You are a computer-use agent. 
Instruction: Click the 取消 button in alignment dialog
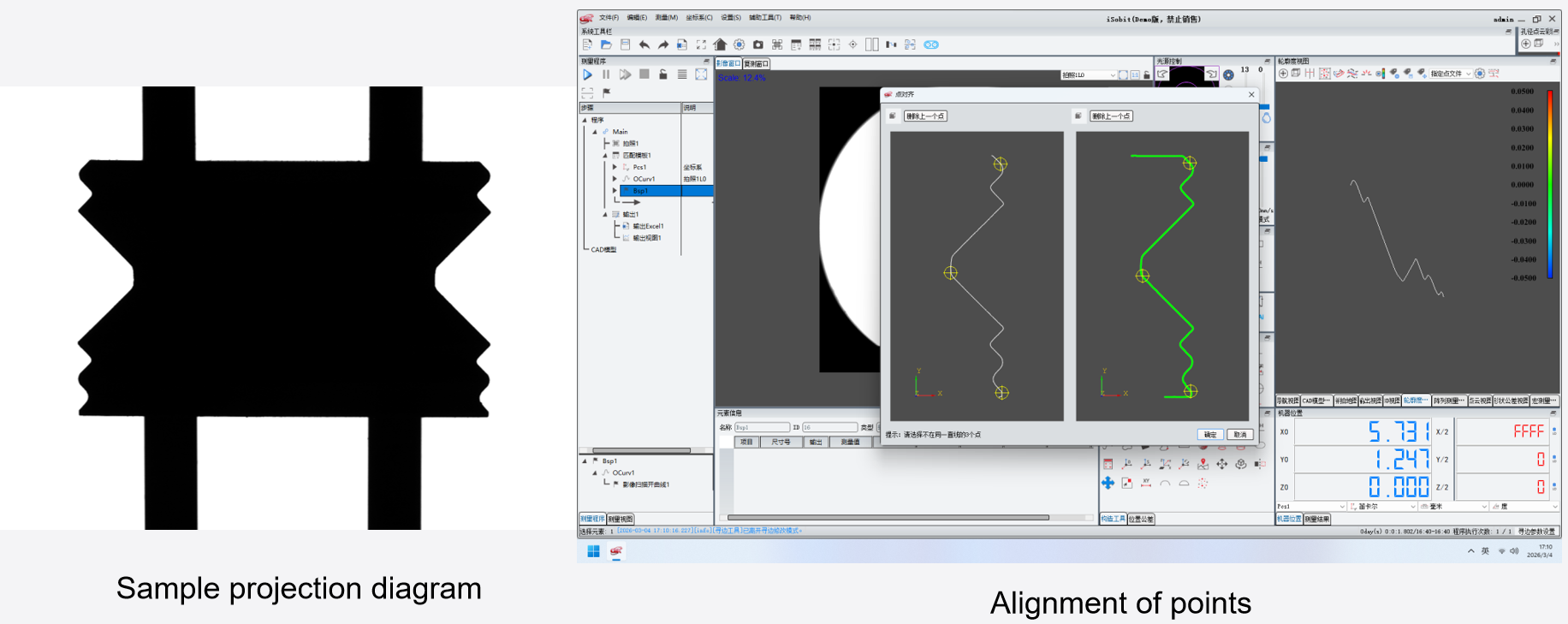(x=1239, y=435)
